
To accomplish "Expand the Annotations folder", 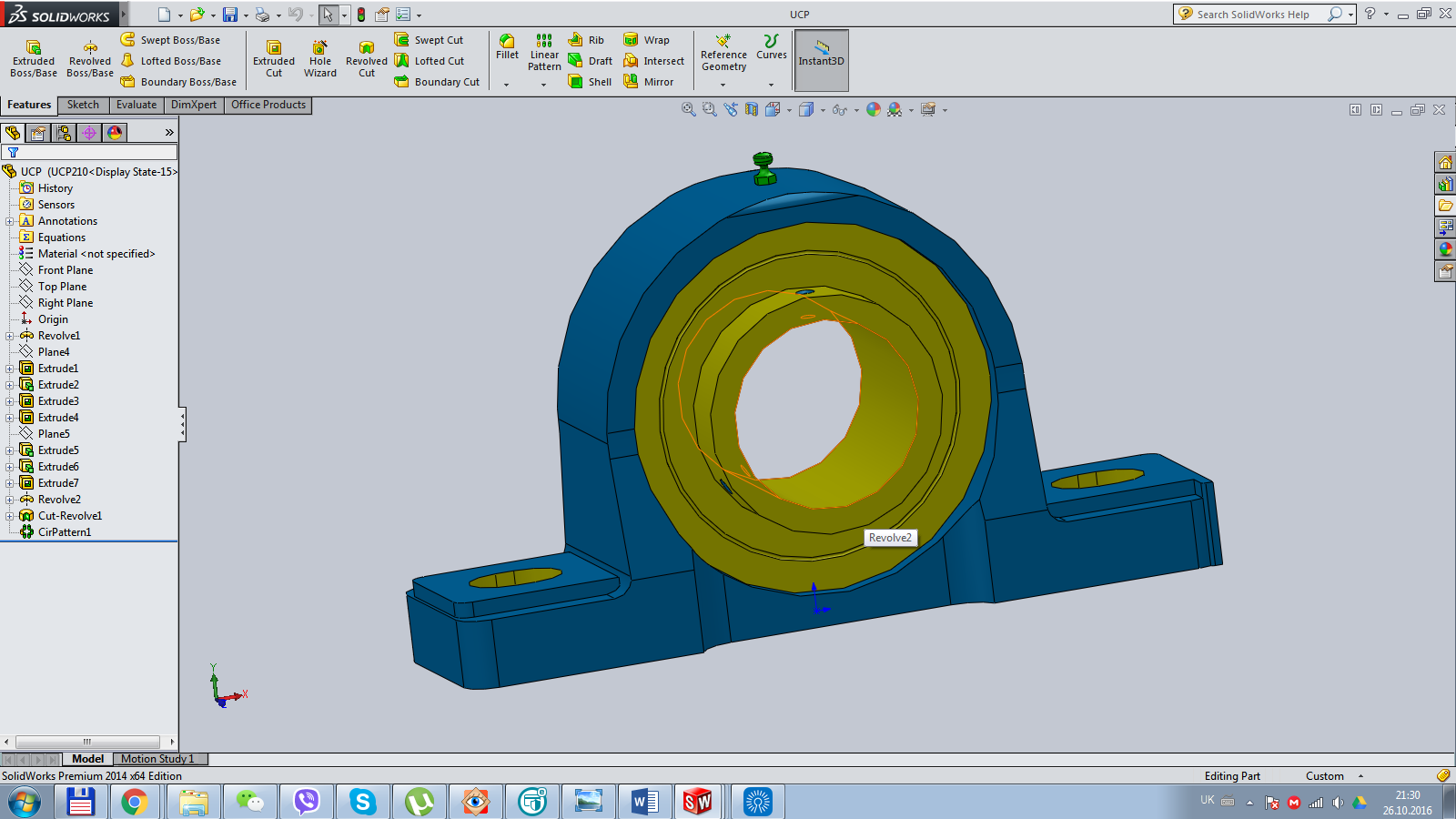I will 10,221.
